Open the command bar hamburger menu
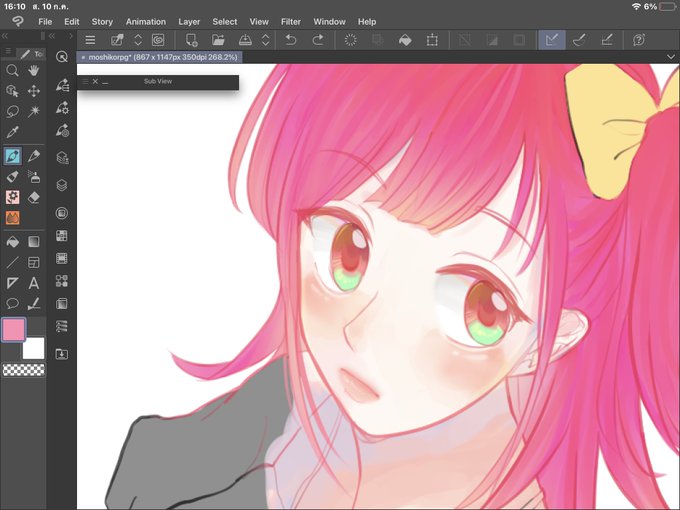The width and height of the screenshot is (680, 510). [90, 40]
